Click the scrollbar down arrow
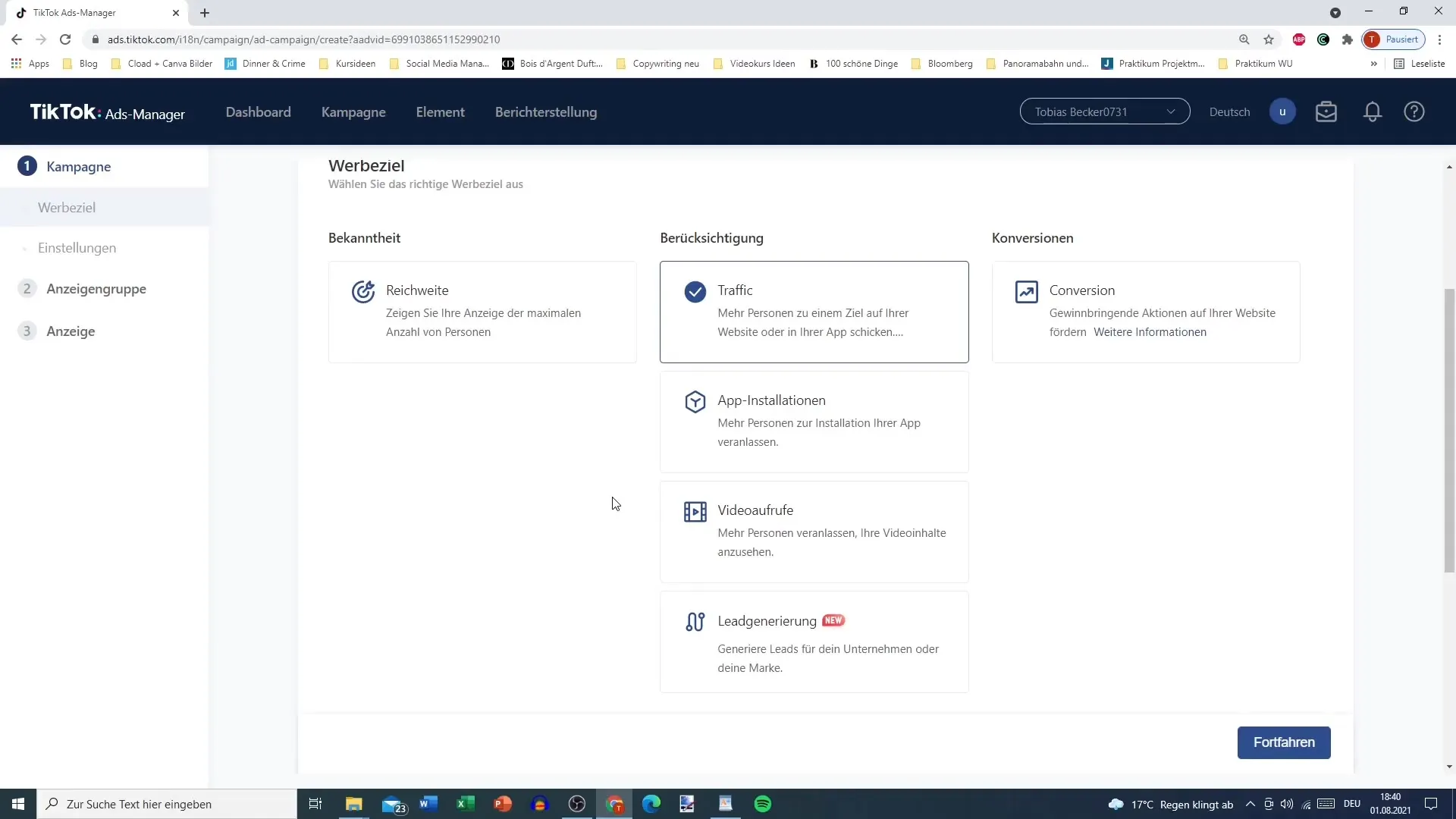Image resolution: width=1456 pixels, height=819 pixels. [x=1449, y=767]
